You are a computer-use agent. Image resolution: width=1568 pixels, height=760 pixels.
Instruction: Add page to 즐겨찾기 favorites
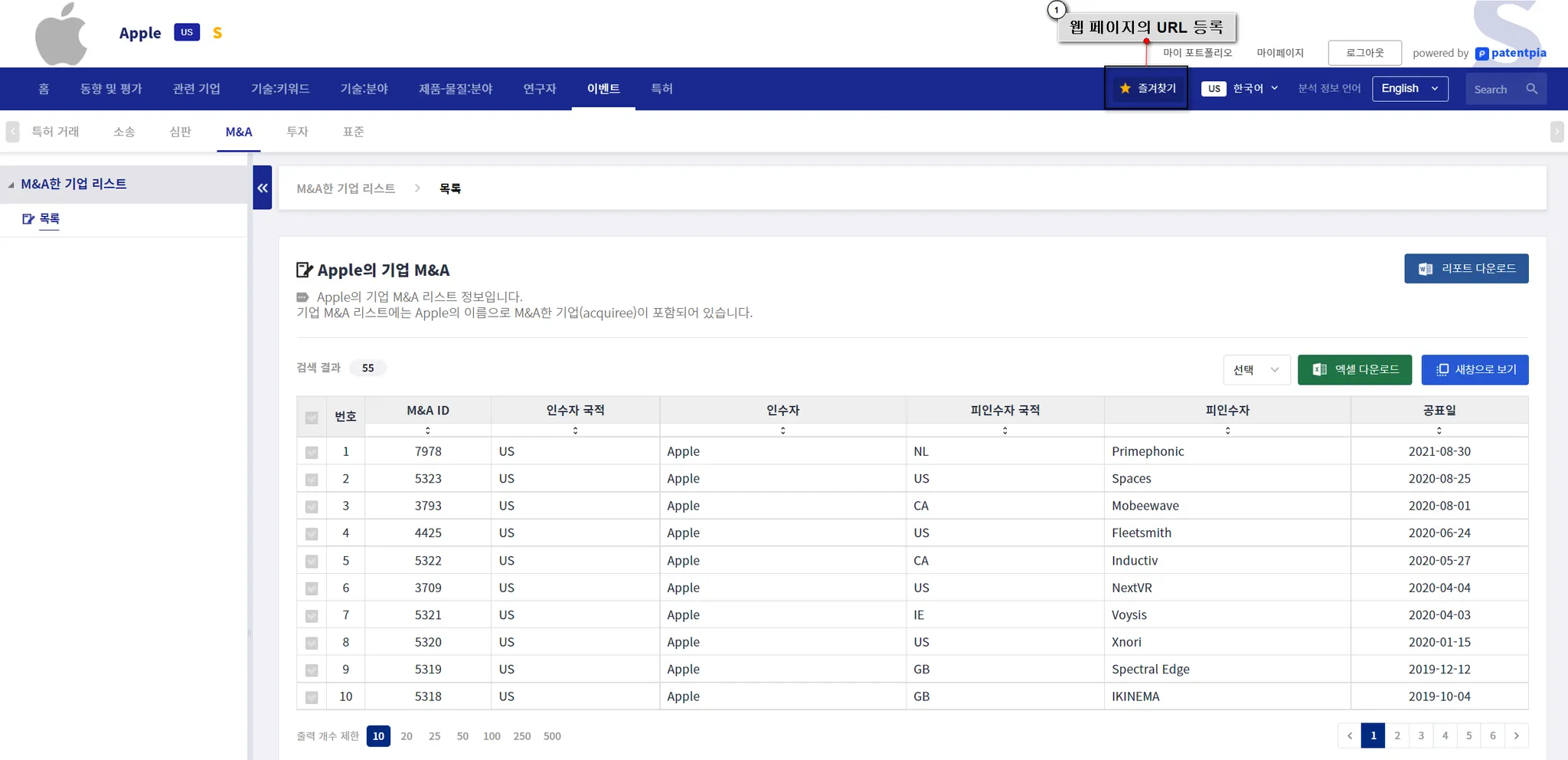[x=1146, y=88]
